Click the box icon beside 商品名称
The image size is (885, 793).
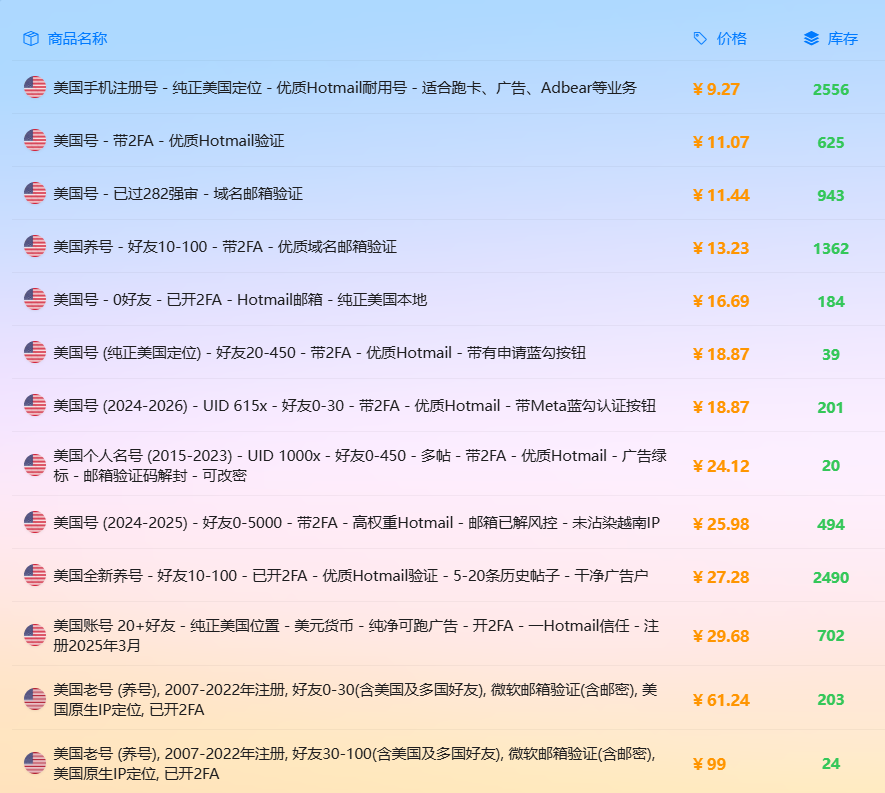pos(30,38)
